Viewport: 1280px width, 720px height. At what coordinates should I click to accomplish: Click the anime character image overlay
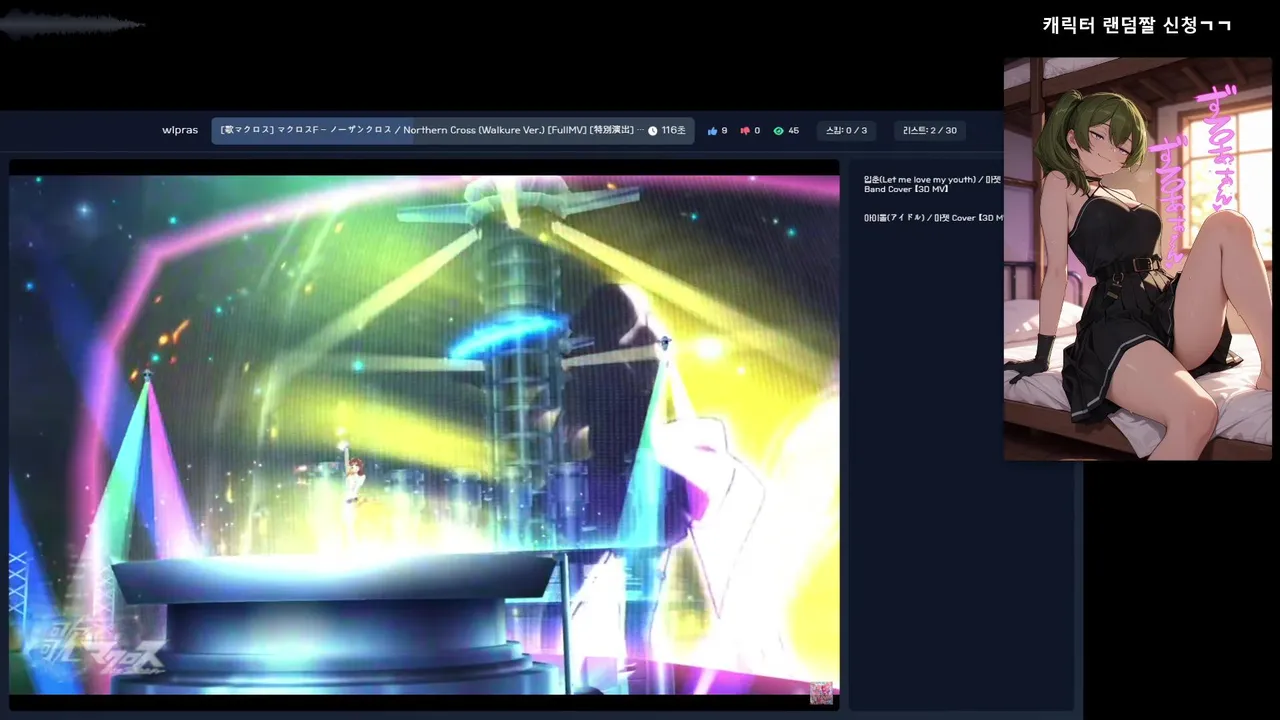click(1137, 259)
